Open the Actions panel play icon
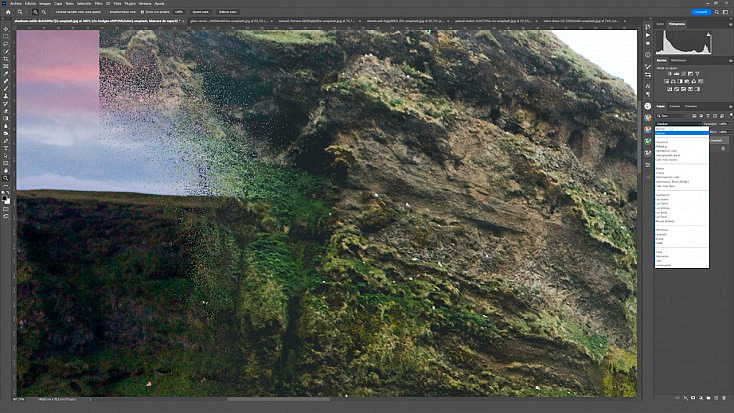Viewport: 734px width, 413px height. [647, 35]
